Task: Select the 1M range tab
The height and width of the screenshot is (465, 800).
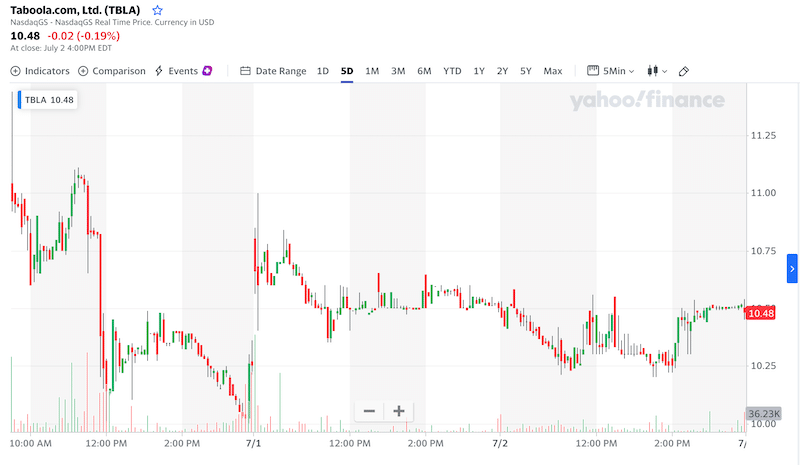Action: (x=372, y=71)
